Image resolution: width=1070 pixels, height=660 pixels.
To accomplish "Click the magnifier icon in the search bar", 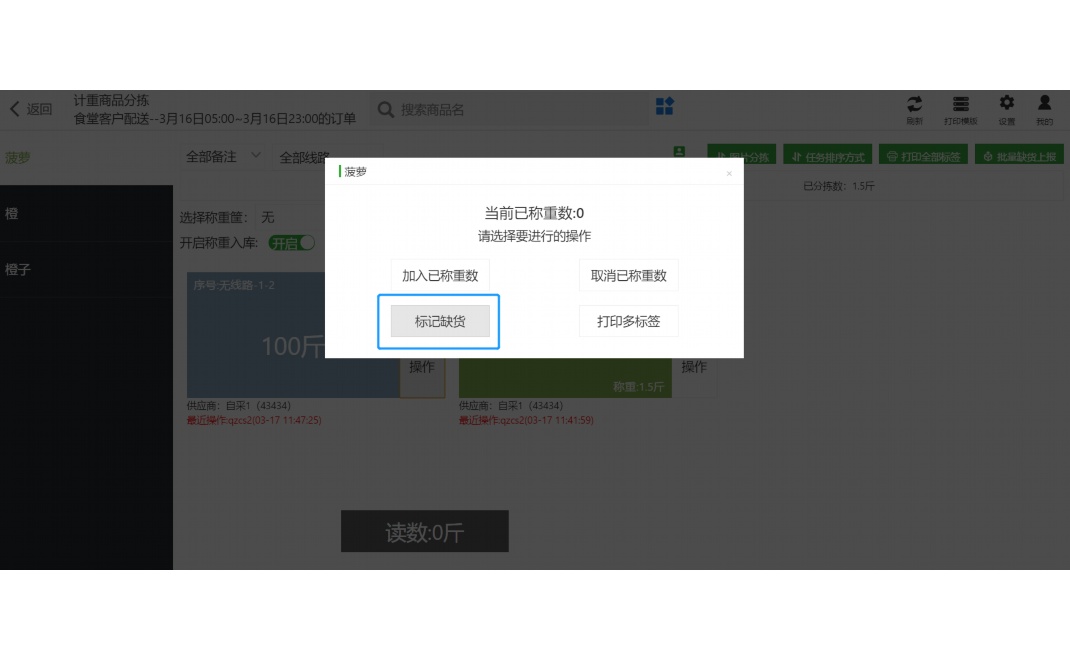I will pos(386,110).
